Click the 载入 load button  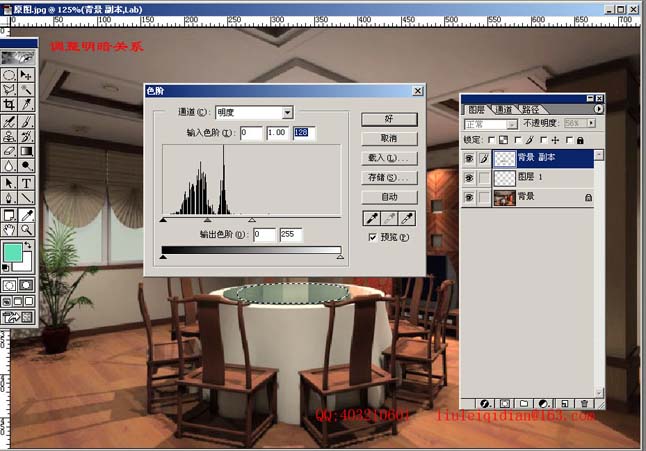[x=389, y=158]
